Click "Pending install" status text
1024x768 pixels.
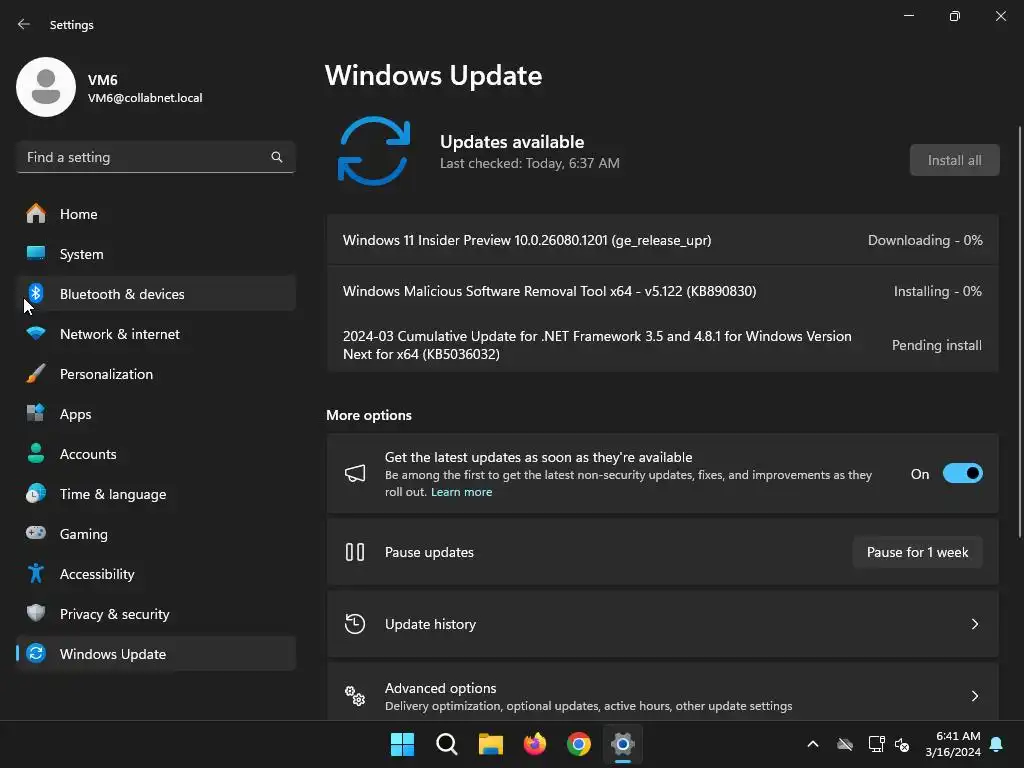[936, 345]
